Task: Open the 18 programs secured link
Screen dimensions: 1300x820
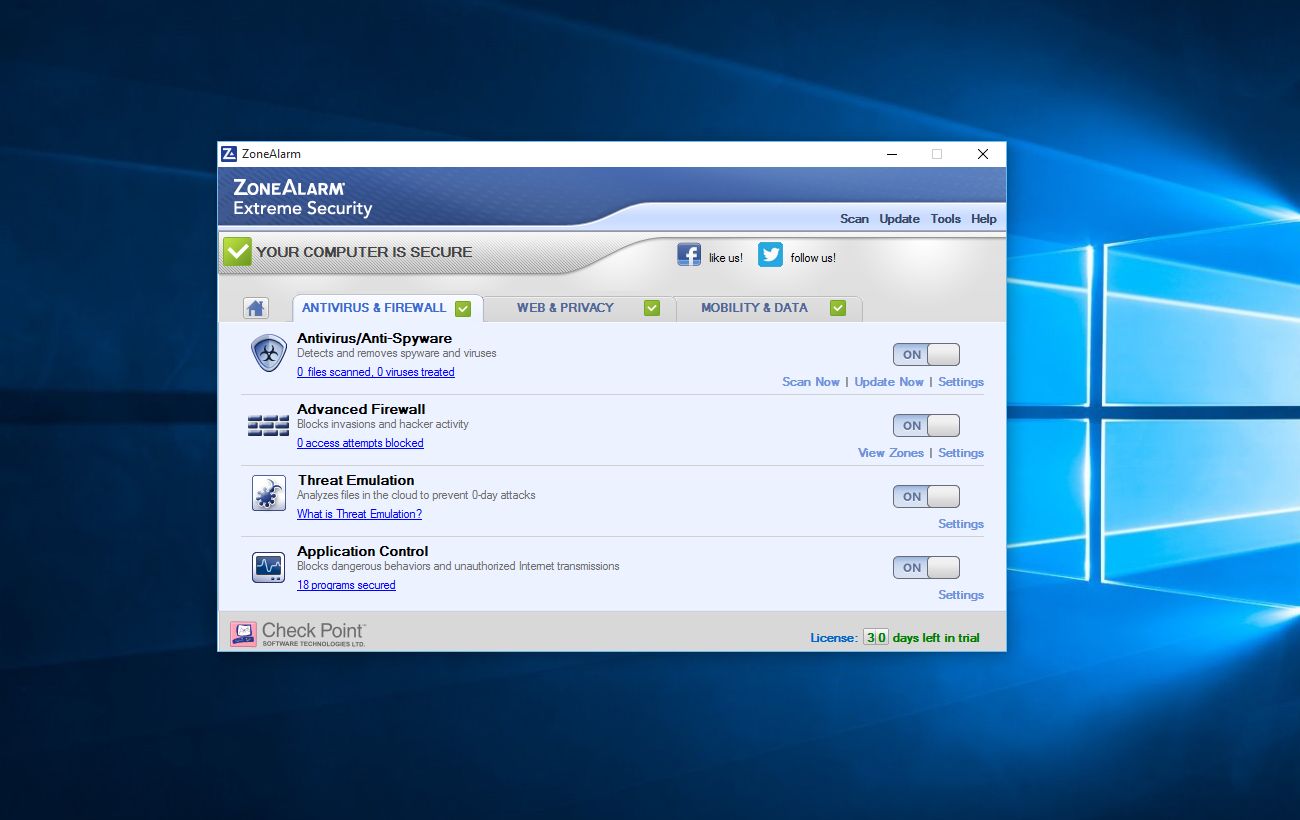Action: pos(346,585)
